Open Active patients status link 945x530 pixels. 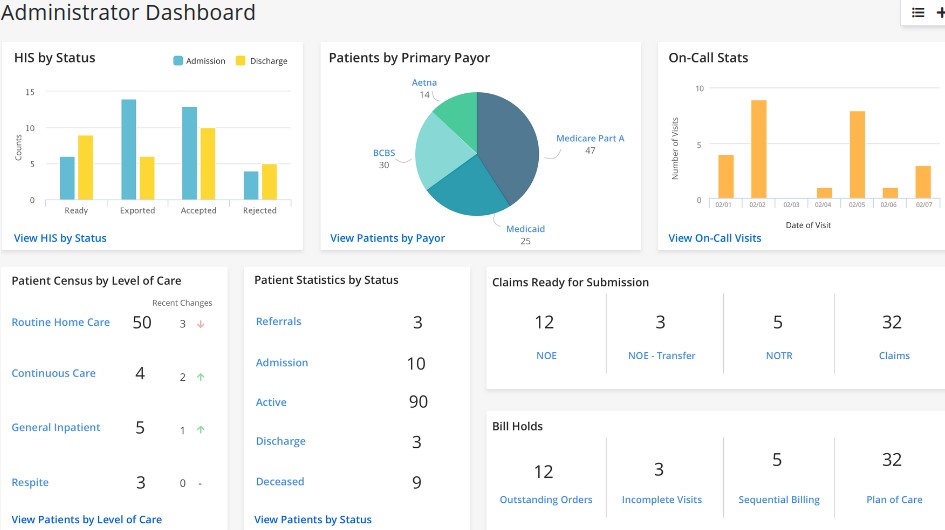(x=271, y=402)
